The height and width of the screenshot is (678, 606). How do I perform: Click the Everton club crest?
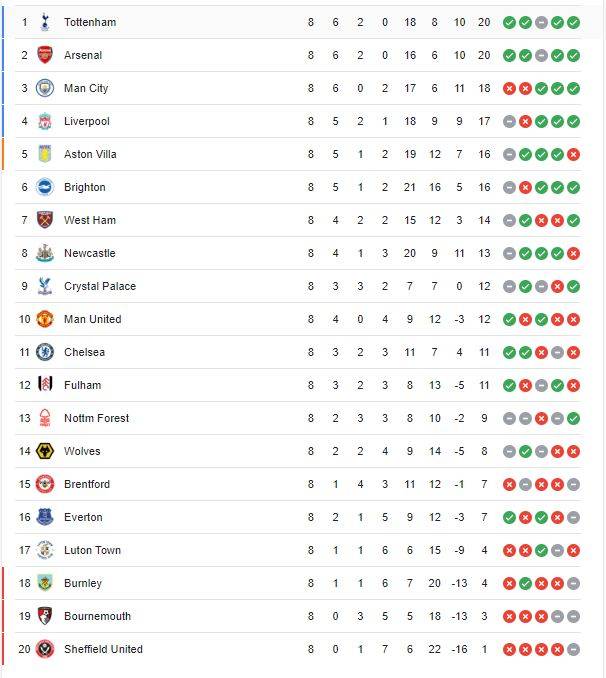[x=44, y=517]
